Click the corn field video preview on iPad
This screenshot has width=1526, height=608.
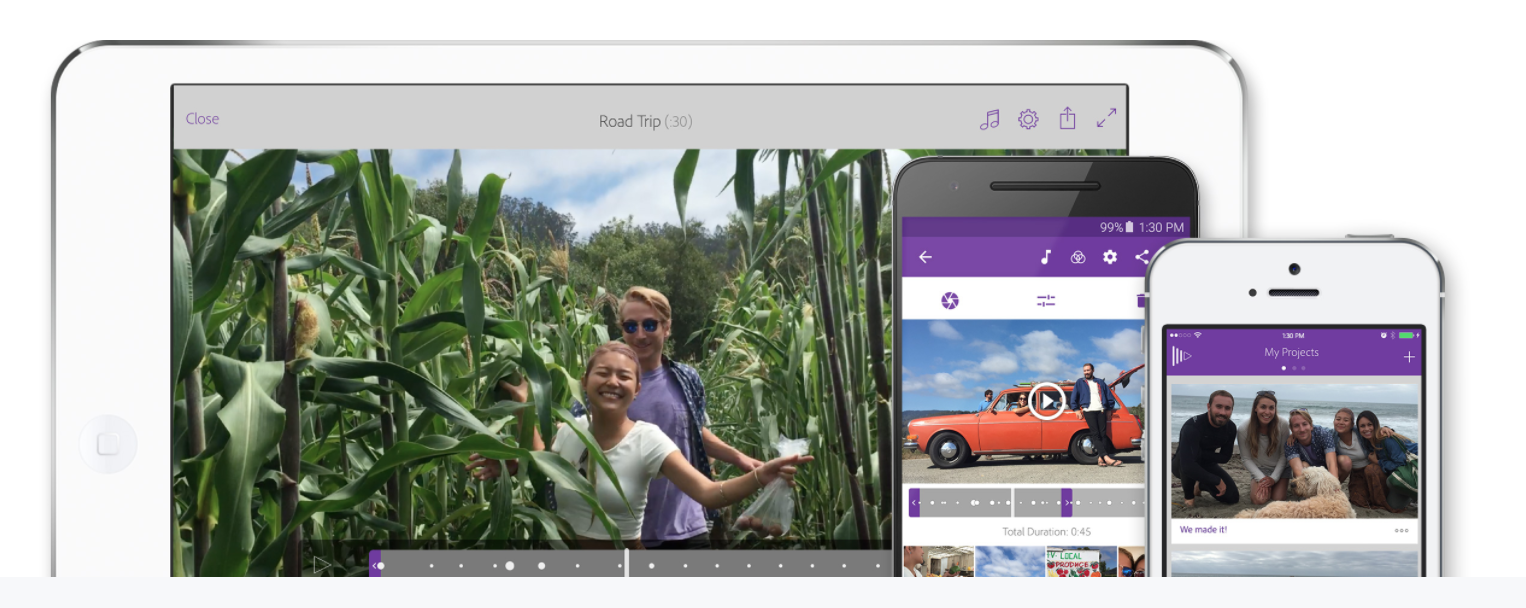(535, 348)
